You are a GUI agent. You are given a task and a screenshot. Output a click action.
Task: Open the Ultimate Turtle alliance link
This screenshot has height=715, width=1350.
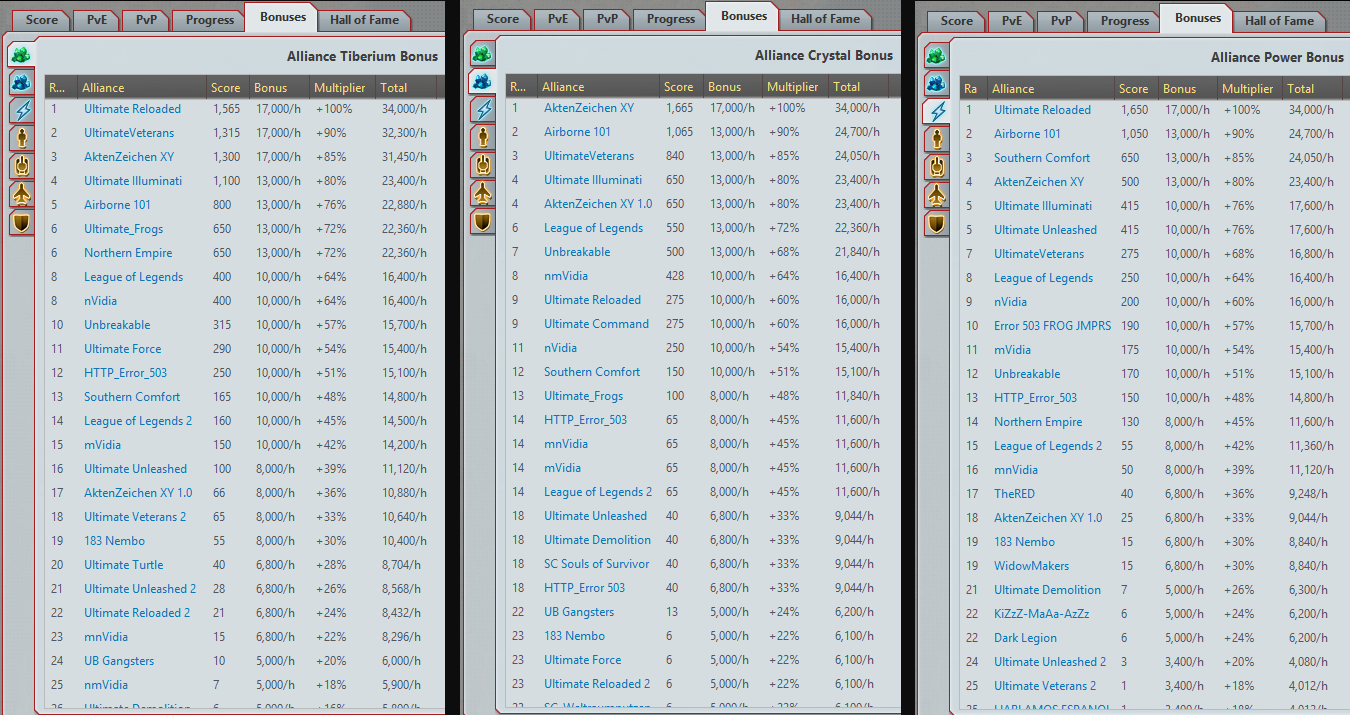[123, 565]
